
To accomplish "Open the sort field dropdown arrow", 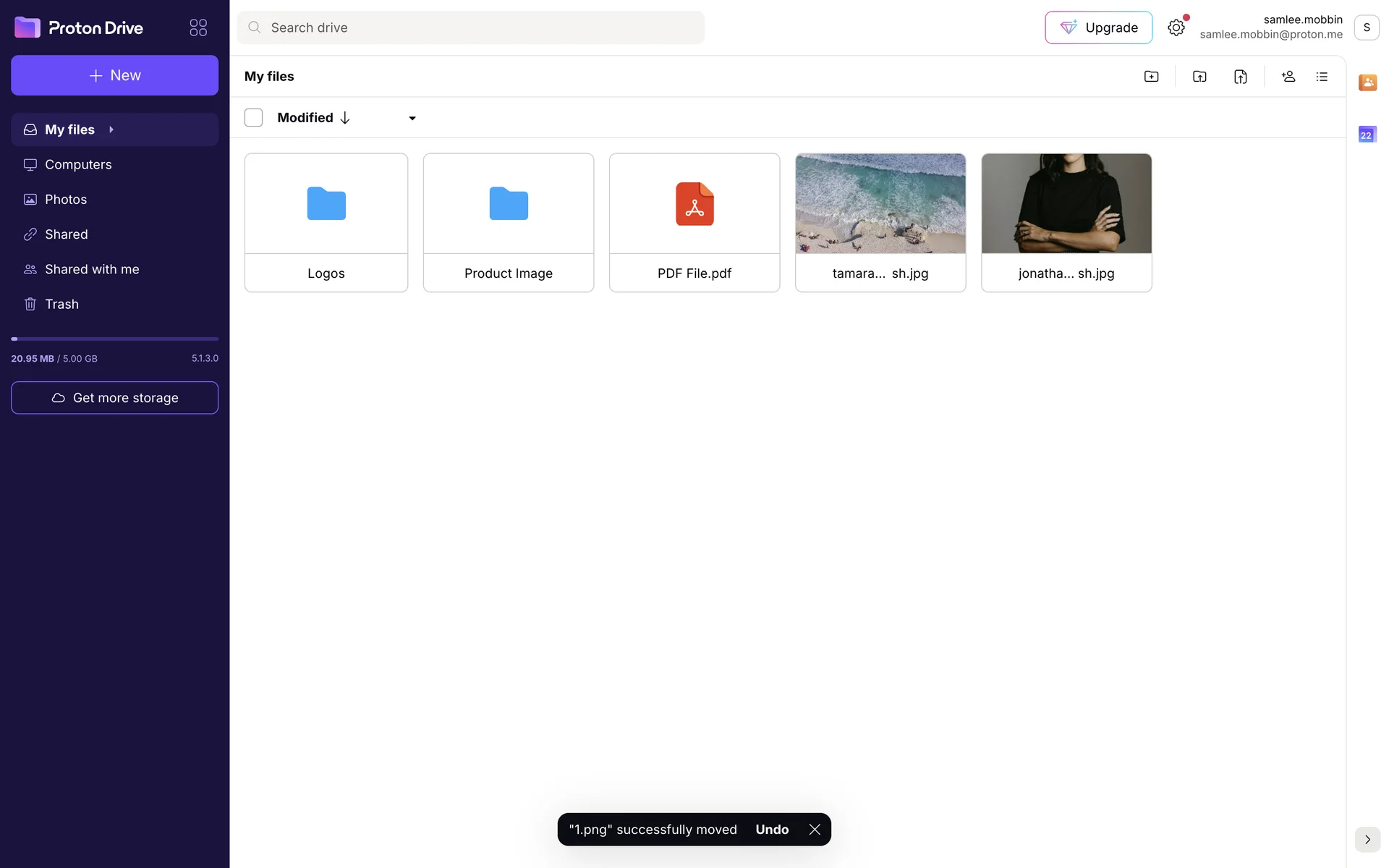I will 412,118.
